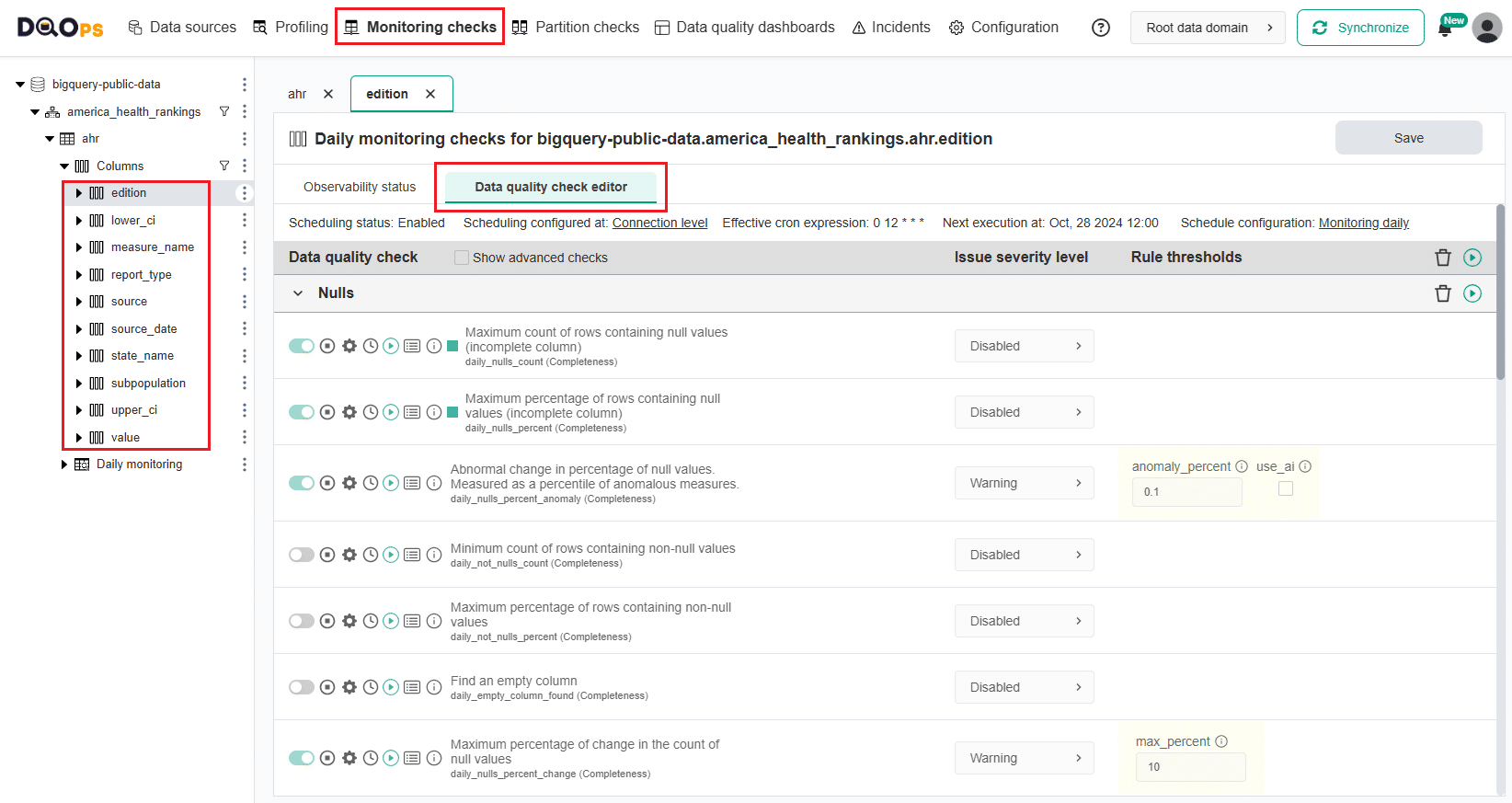Viewport: 1512px width, 803px height.
Task: Expand the Daily monitoring tree node
Action: [64, 465]
